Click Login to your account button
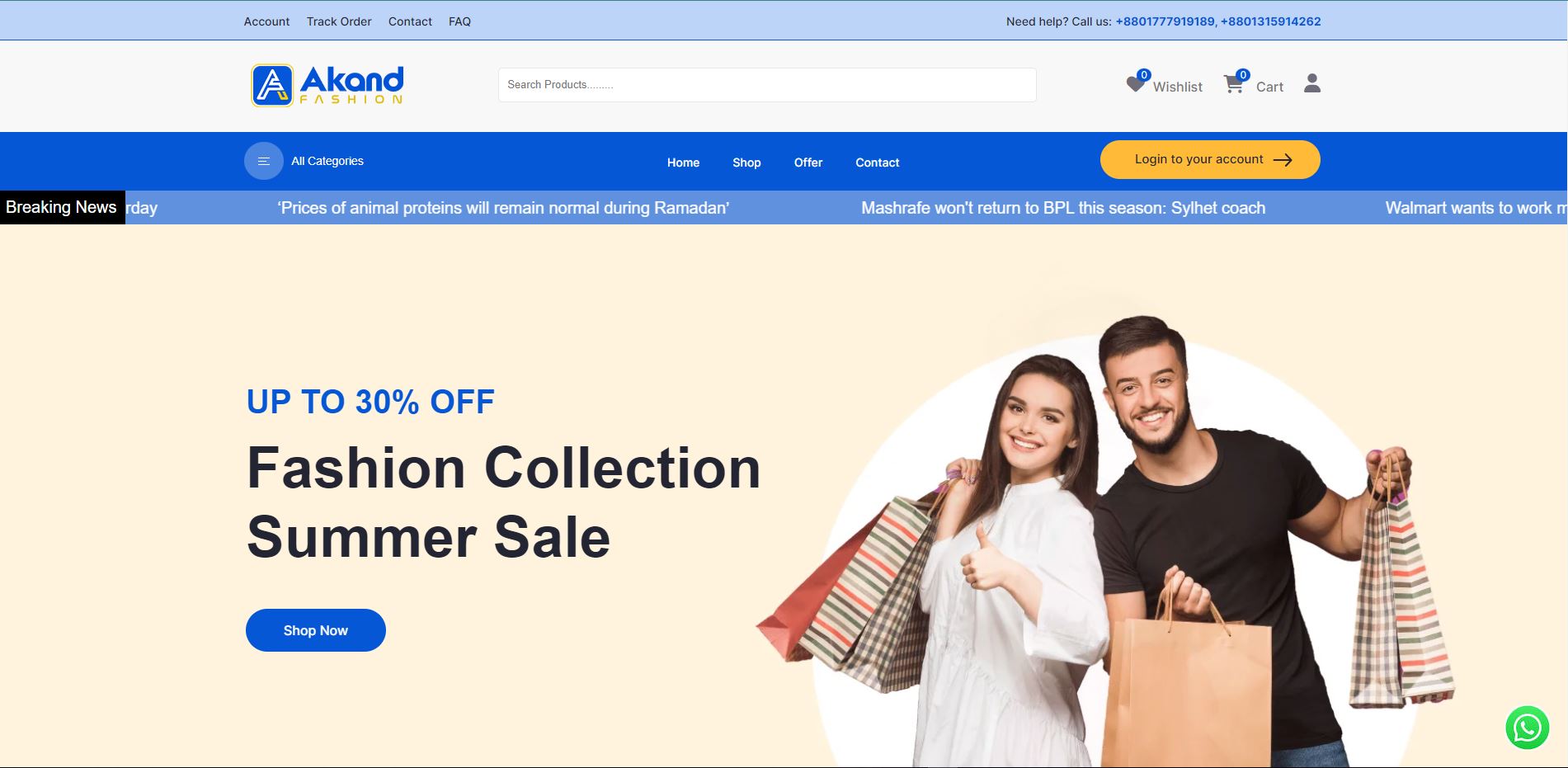 coord(1210,160)
